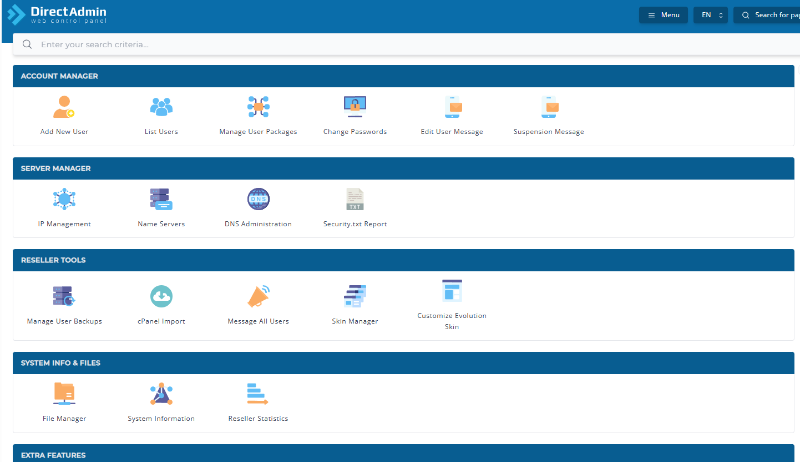Click the 'Reseller Statistics' text label
The width and height of the screenshot is (800, 462).
pyautogui.click(x=258, y=419)
